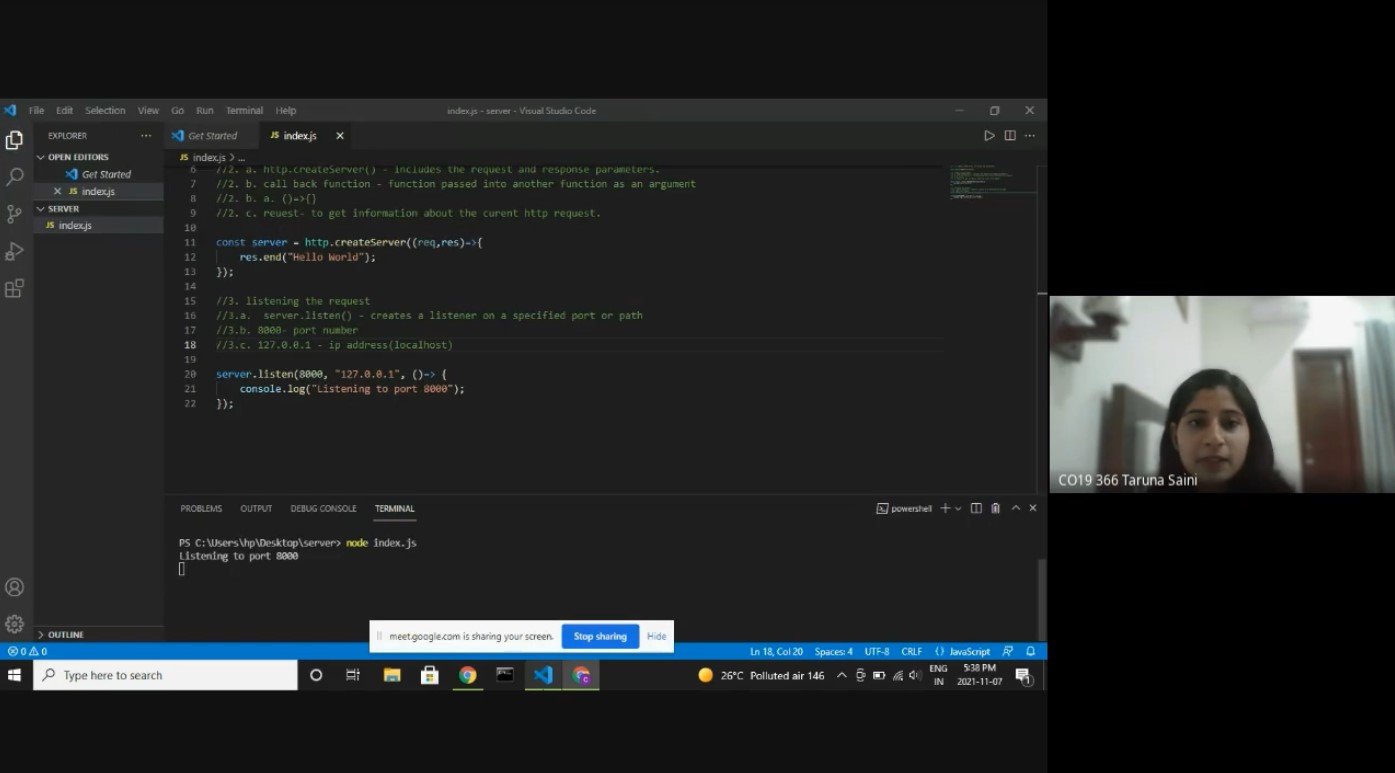
Task: Collapse the OPEN EDITORS section
Action: click(x=77, y=157)
